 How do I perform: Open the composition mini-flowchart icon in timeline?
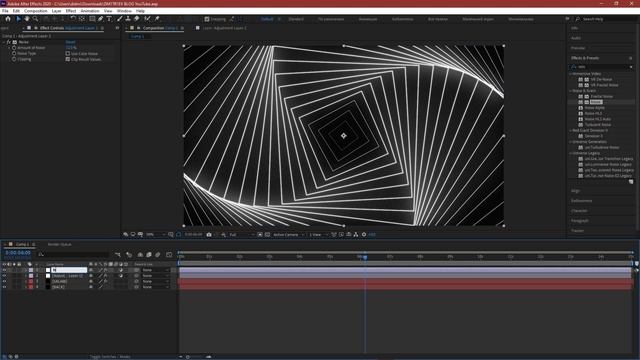tap(118, 255)
